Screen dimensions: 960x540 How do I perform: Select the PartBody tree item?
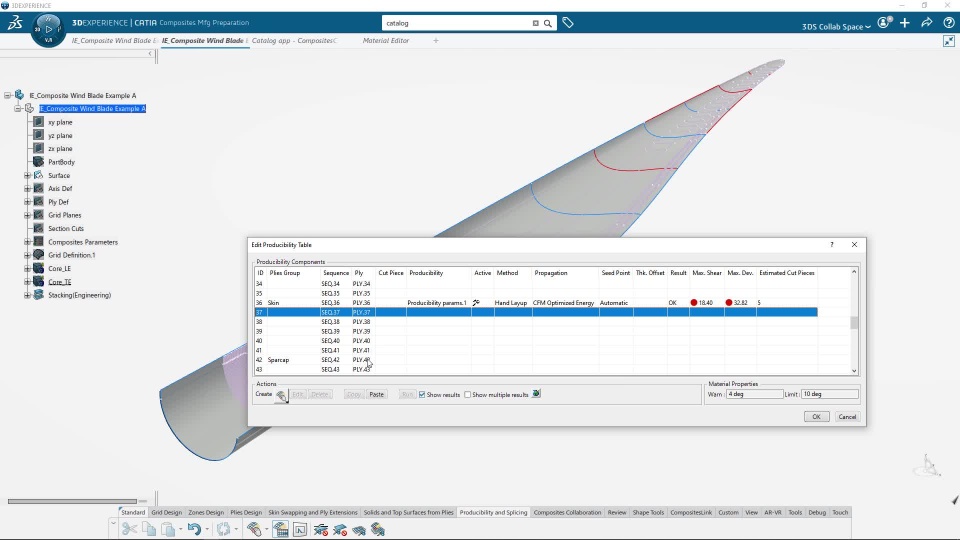tap(61, 162)
